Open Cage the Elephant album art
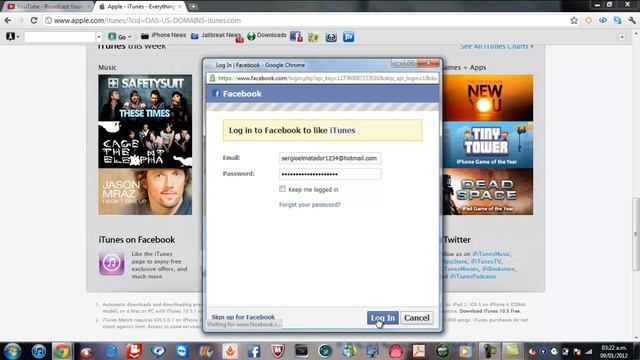Viewport: 640px width, 360px height. click(x=145, y=144)
